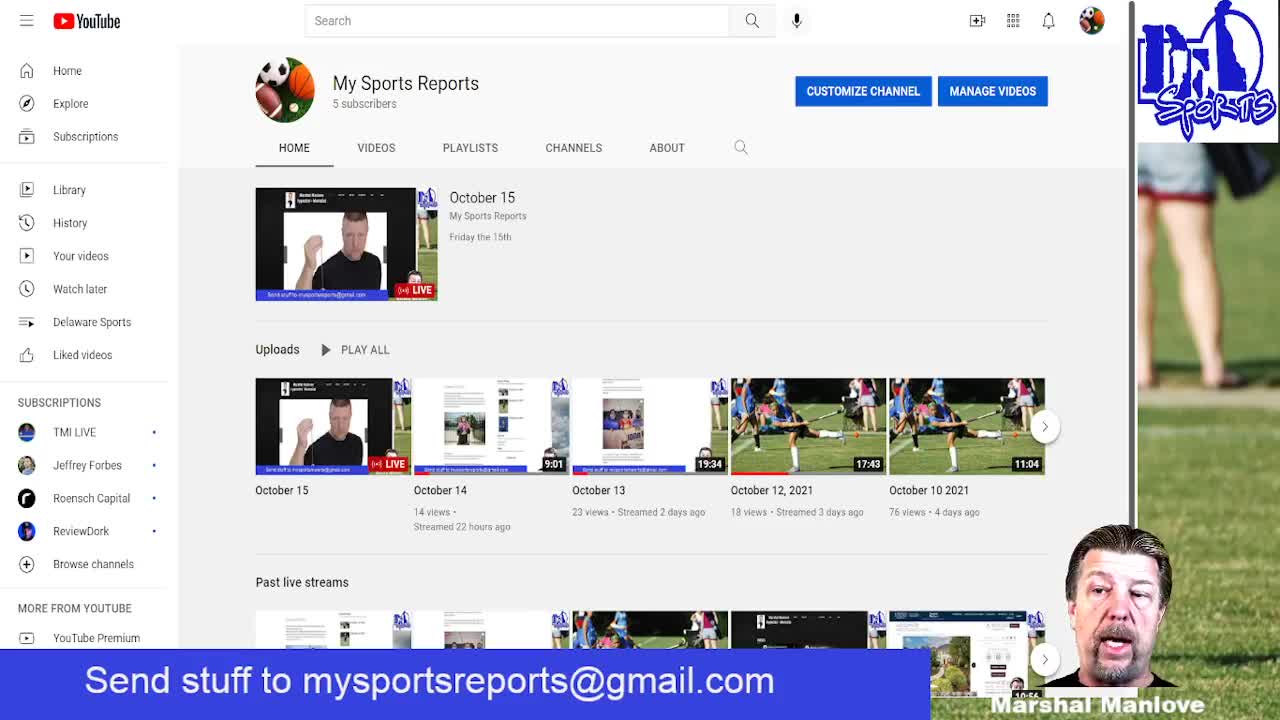Open October 13 video thumbnail
1280x720 pixels.
click(650, 426)
